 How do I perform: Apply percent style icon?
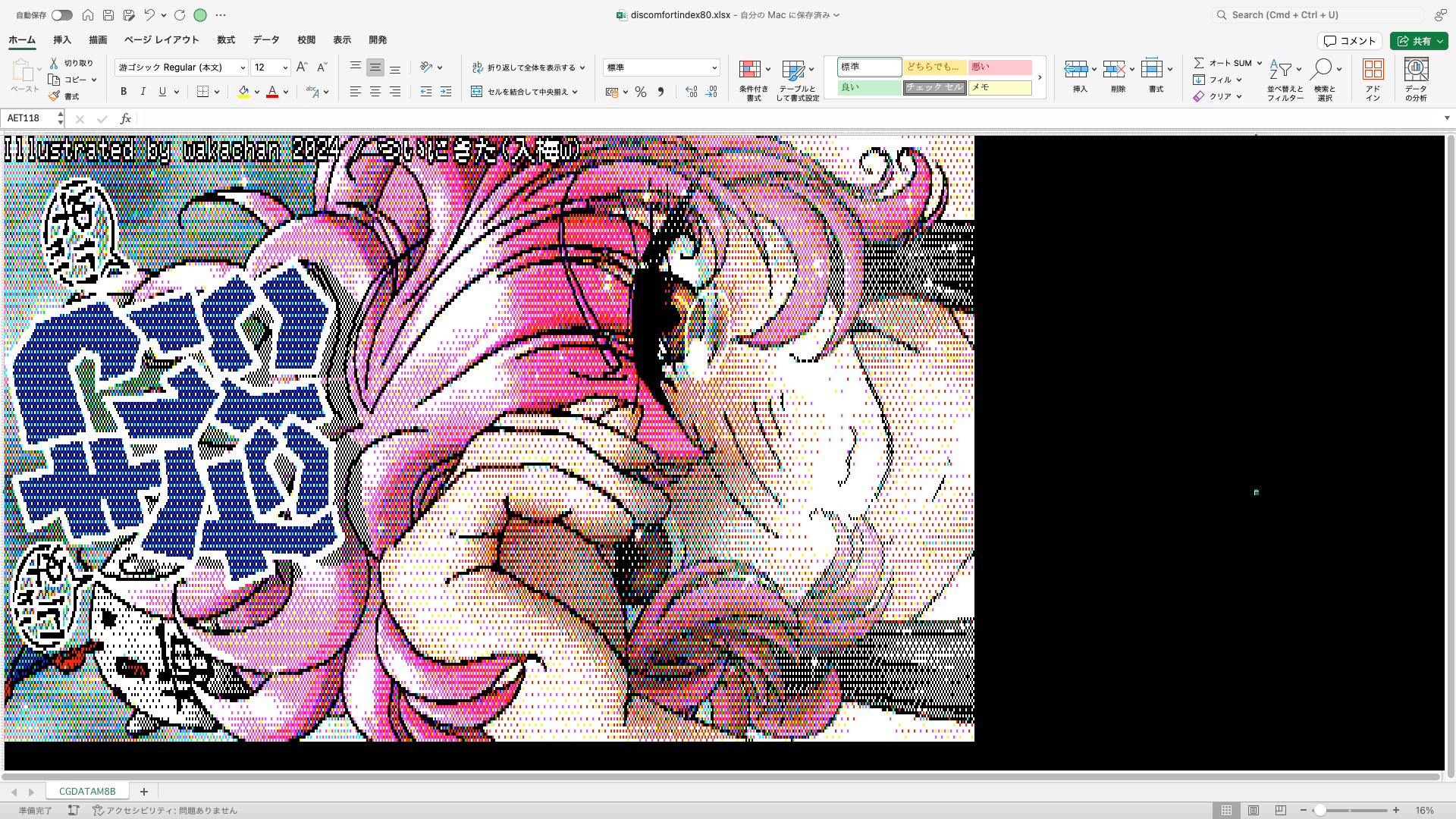(641, 92)
